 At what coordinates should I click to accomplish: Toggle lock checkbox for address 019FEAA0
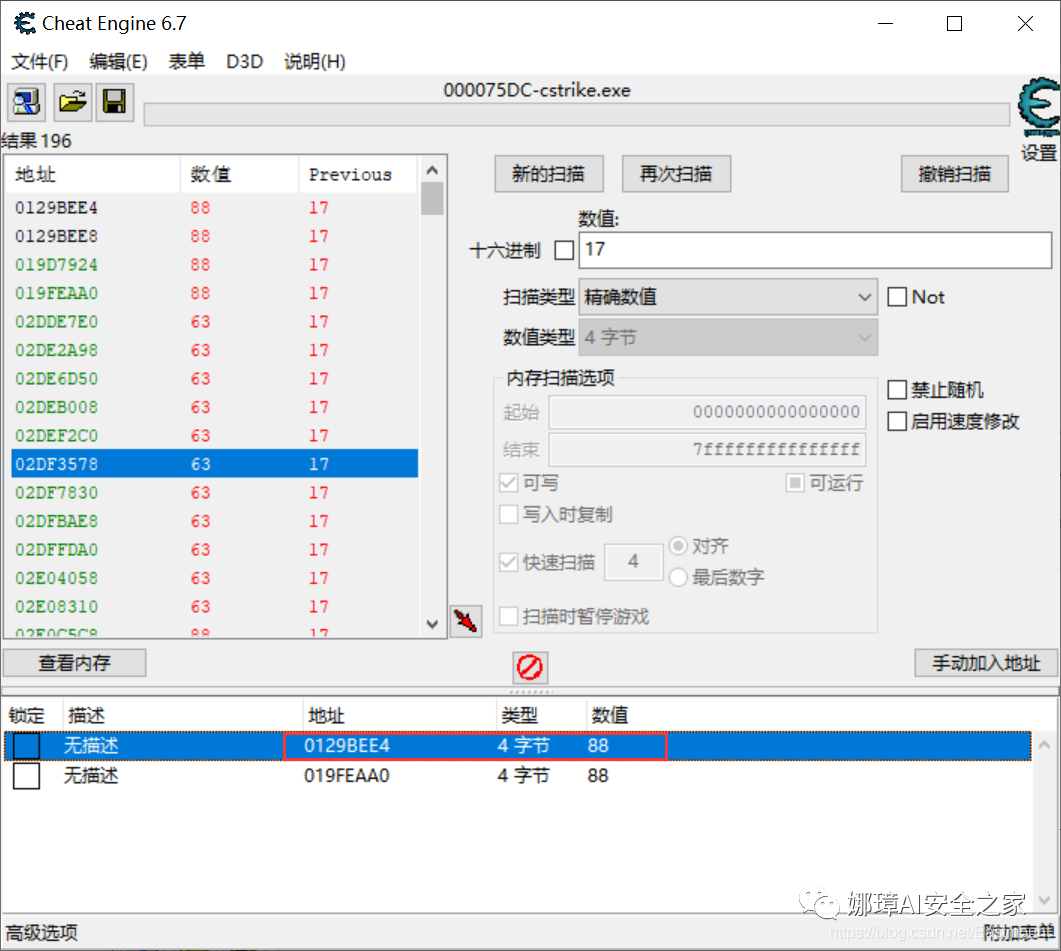26,776
